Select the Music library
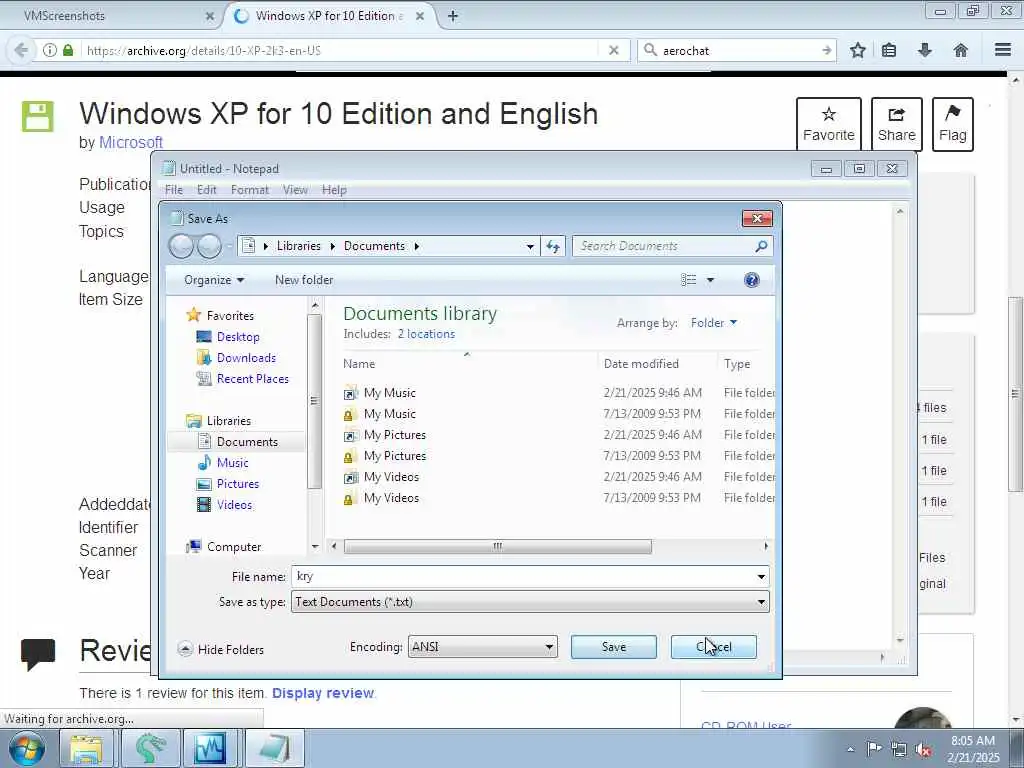 point(232,463)
